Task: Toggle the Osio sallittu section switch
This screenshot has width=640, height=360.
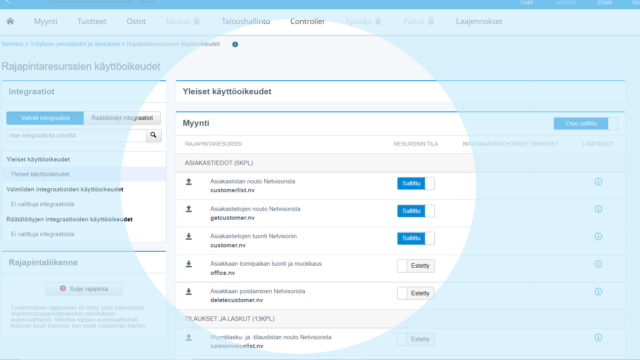Action: pyautogui.click(x=586, y=123)
